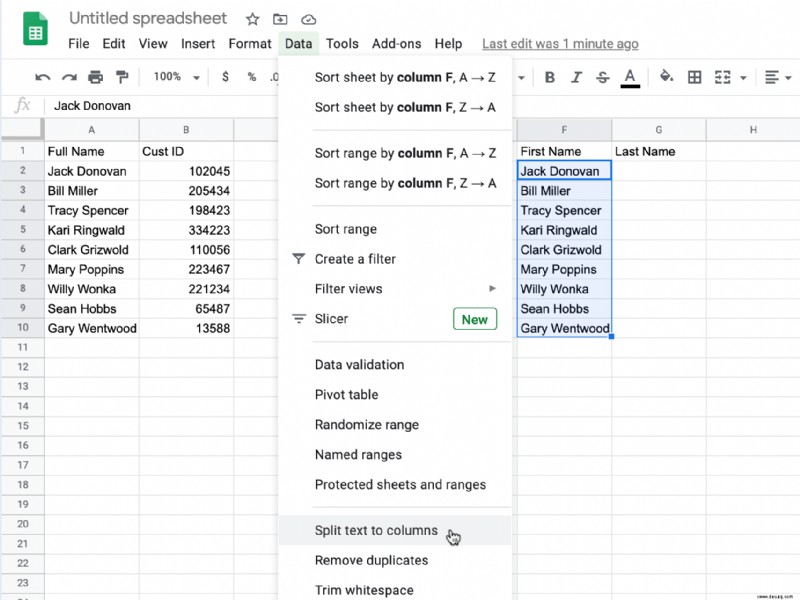The width and height of the screenshot is (800, 600).
Task: Click the First Name header cell
Action: click(x=564, y=152)
